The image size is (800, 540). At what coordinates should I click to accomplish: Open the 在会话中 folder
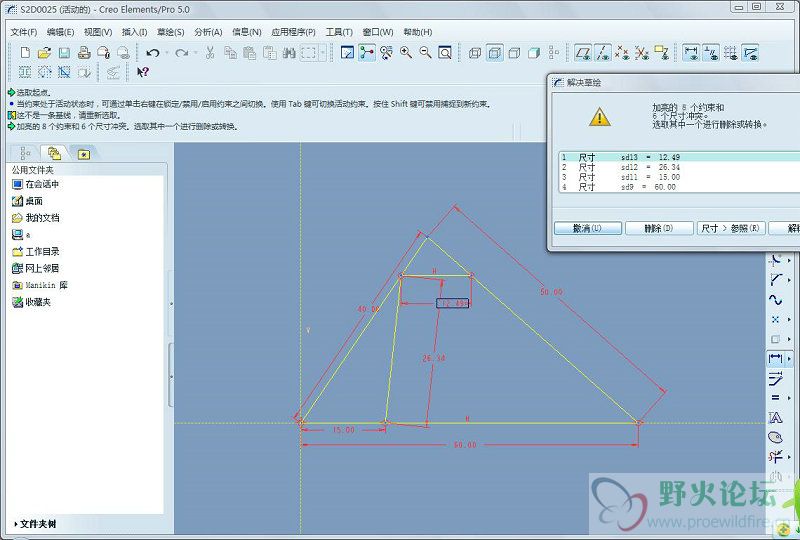(36, 184)
